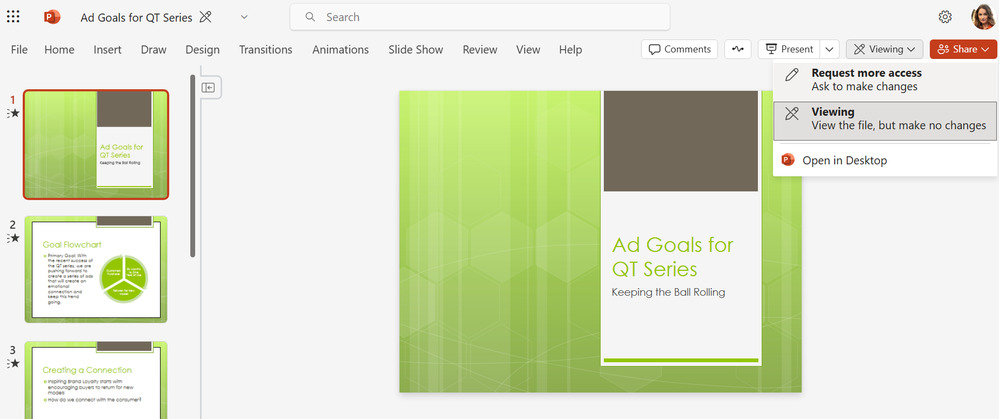
Task: Open the app launcher waffle icon
Action: coord(13,17)
